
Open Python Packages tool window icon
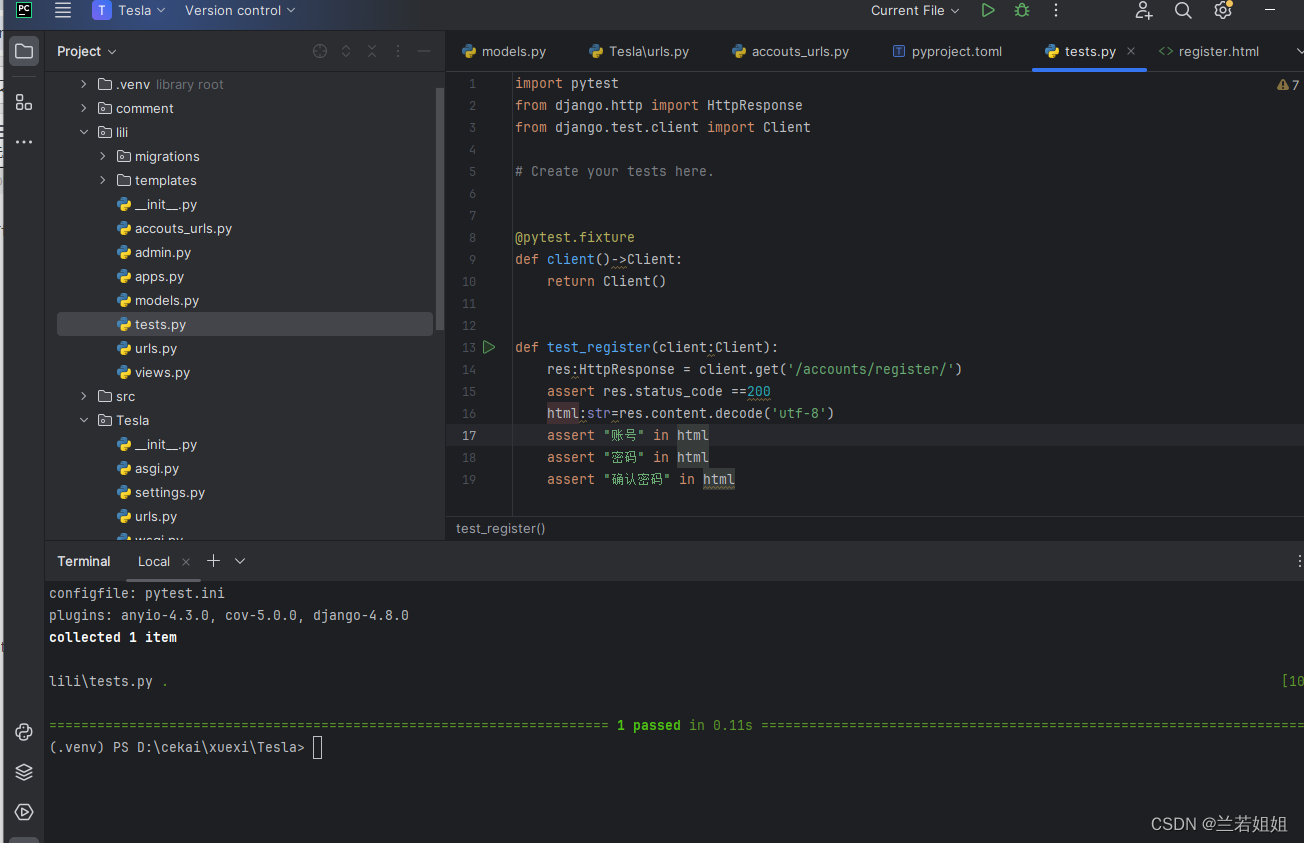coord(24,732)
